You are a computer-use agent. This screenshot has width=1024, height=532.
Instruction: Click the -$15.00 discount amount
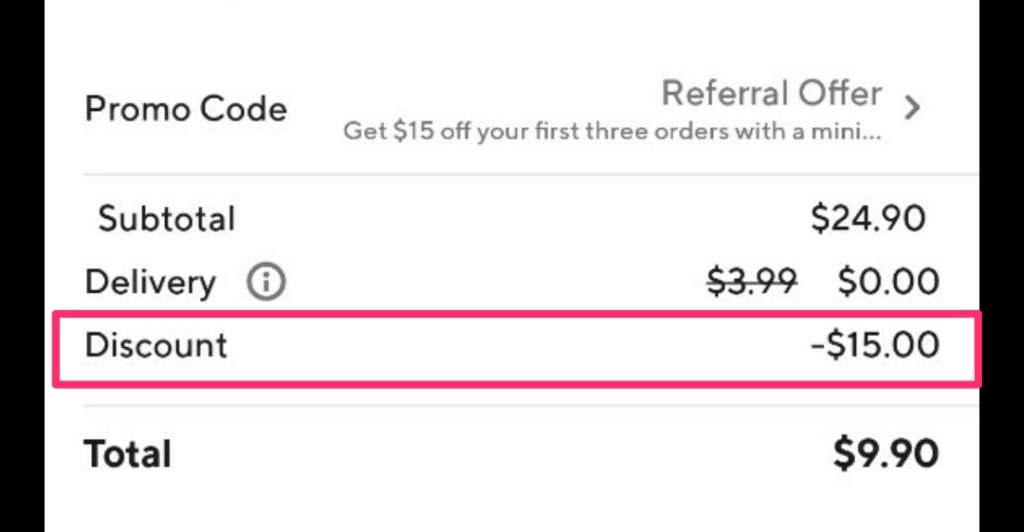click(x=875, y=345)
